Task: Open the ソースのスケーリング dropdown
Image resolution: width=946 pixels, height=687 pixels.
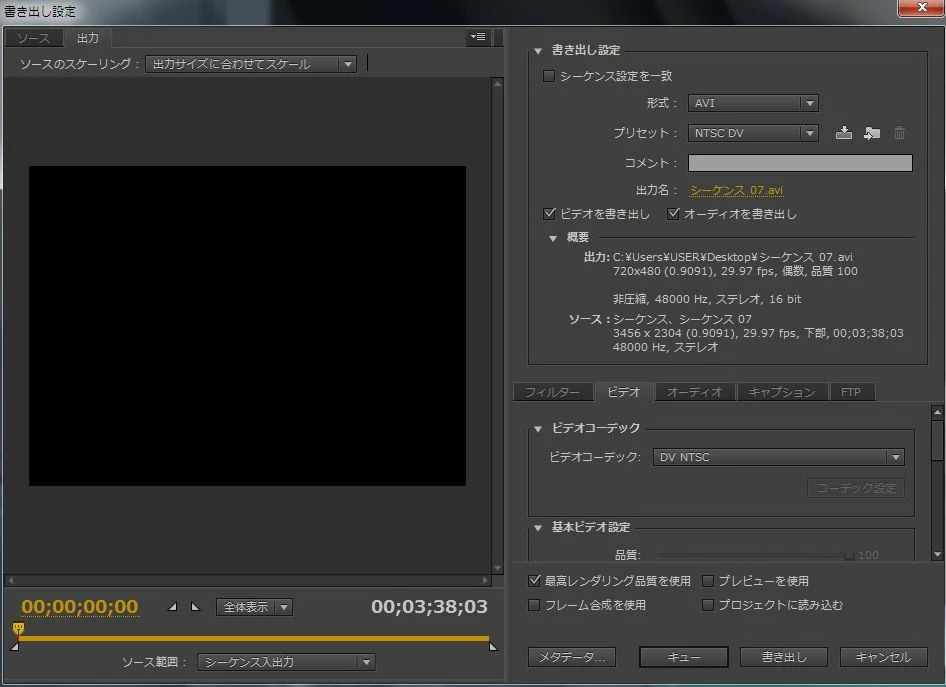Action: 251,64
